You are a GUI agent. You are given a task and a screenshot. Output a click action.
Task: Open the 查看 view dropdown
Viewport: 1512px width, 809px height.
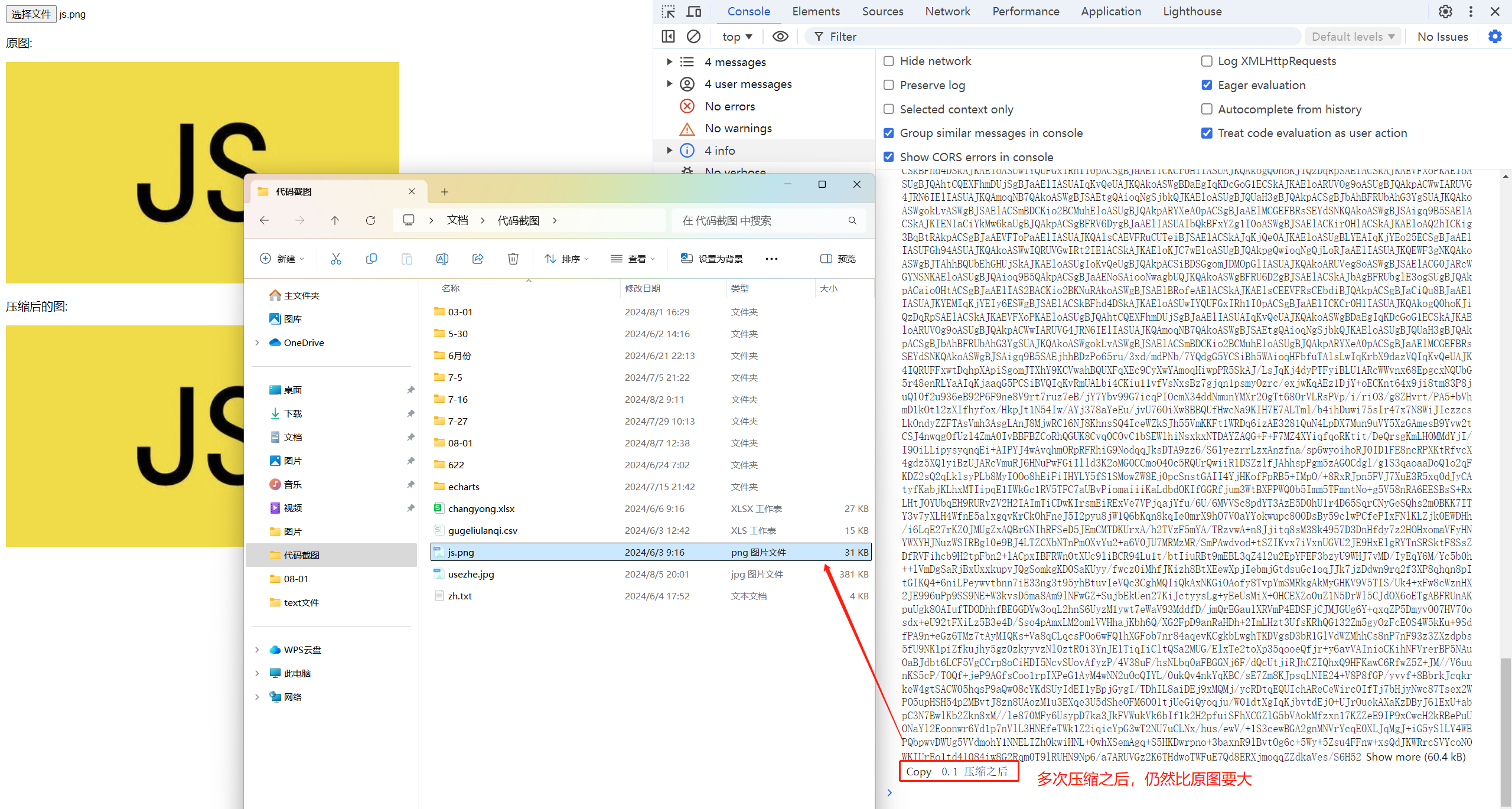pos(633,259)
